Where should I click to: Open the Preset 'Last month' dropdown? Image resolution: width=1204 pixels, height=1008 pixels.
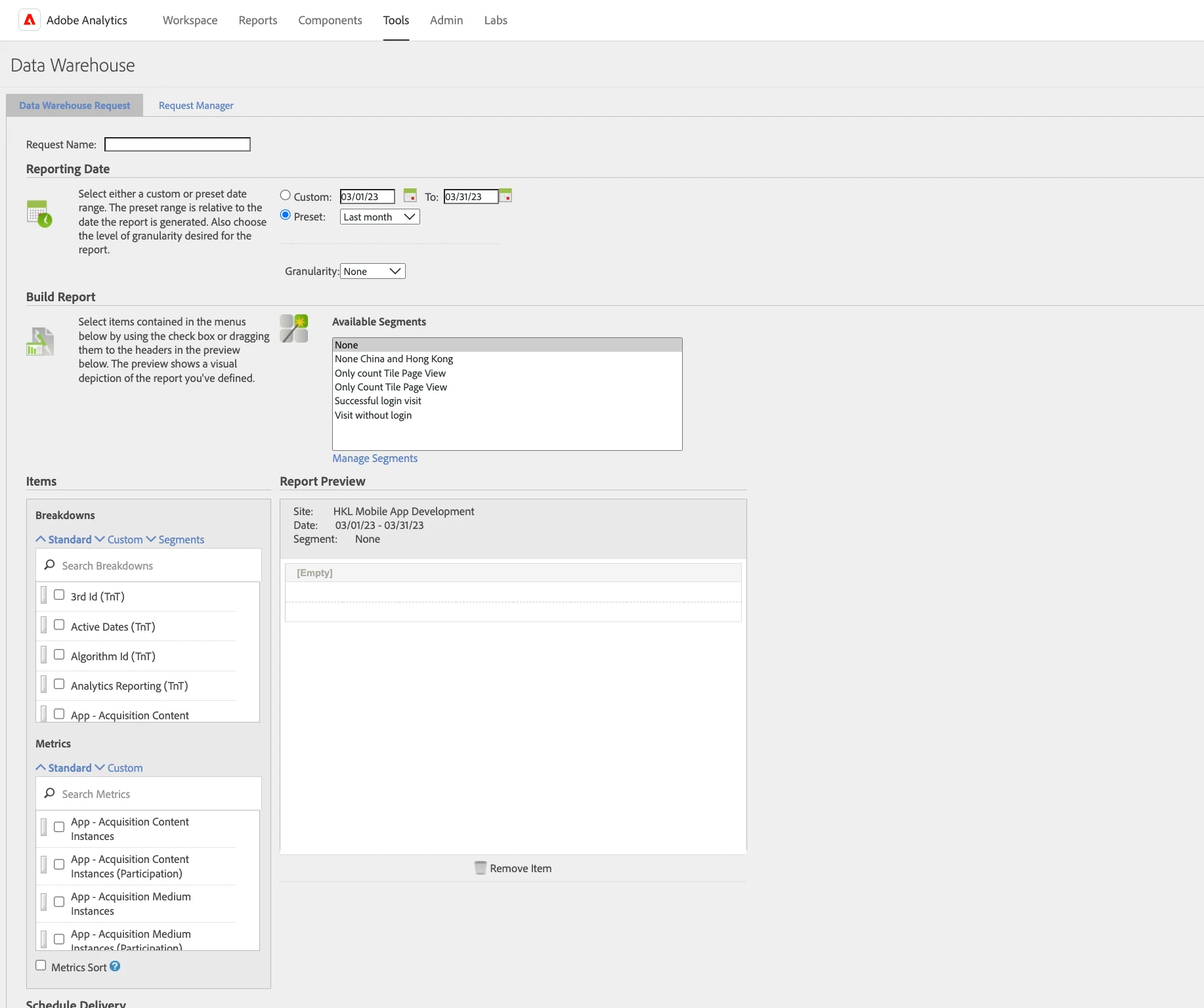379,217
